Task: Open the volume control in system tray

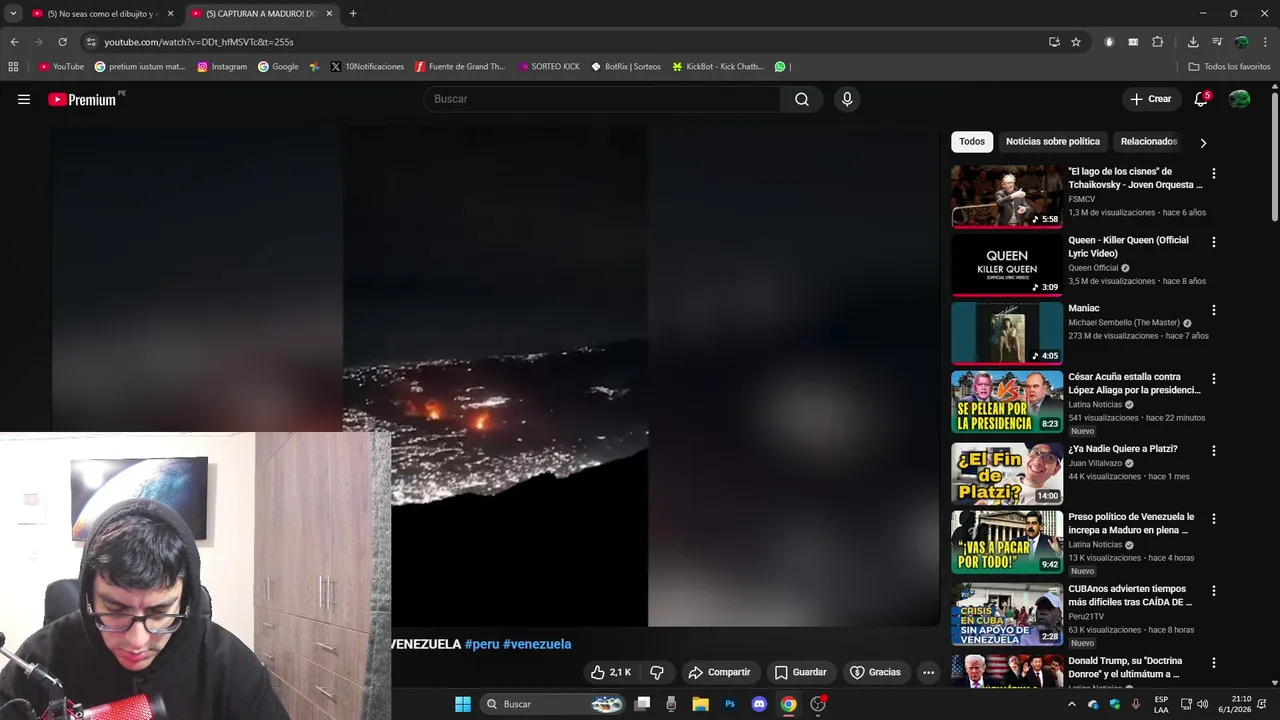Action: [x=1202, y=704]
